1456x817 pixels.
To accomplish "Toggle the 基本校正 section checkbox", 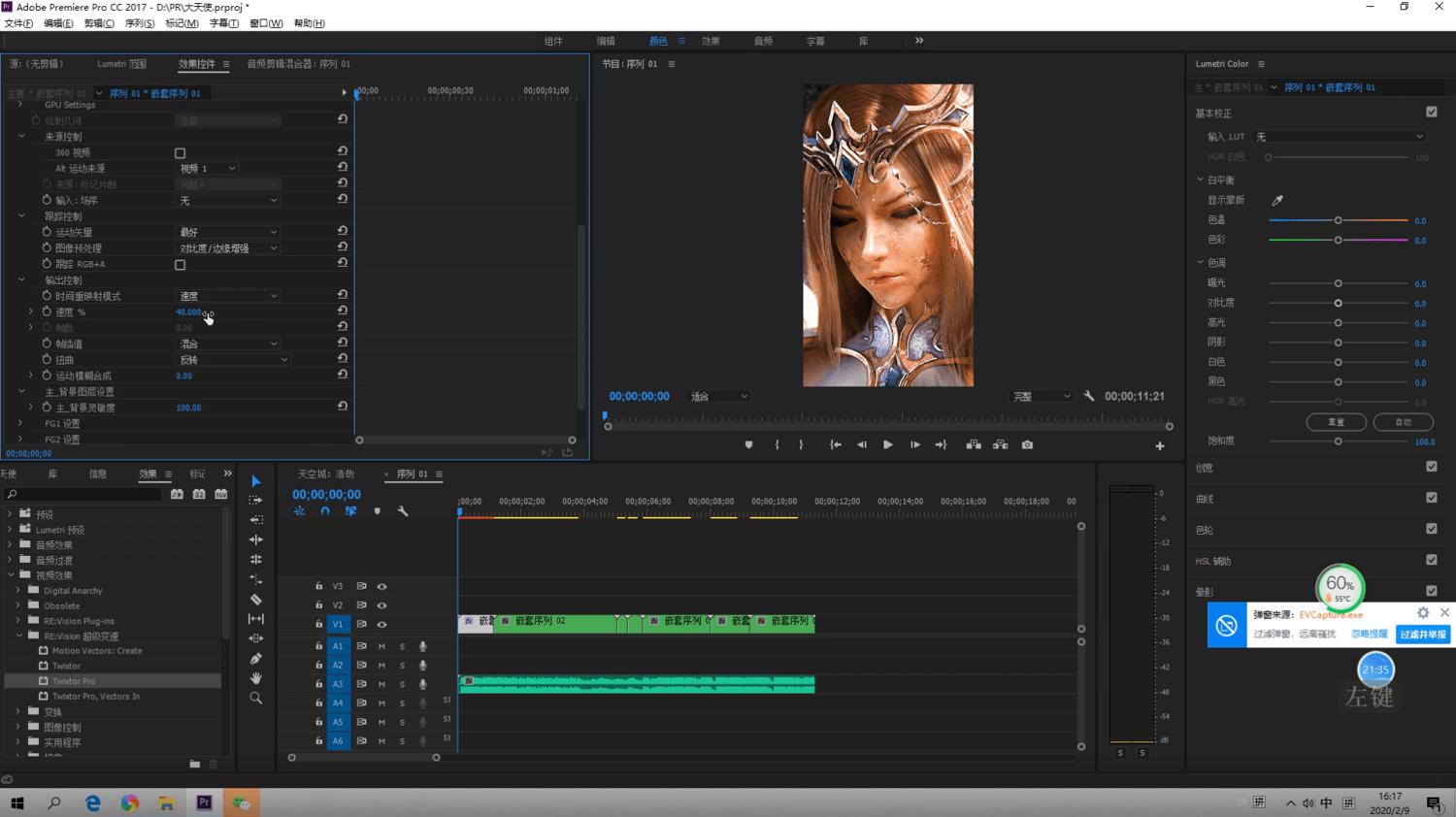I will 1431,113.
